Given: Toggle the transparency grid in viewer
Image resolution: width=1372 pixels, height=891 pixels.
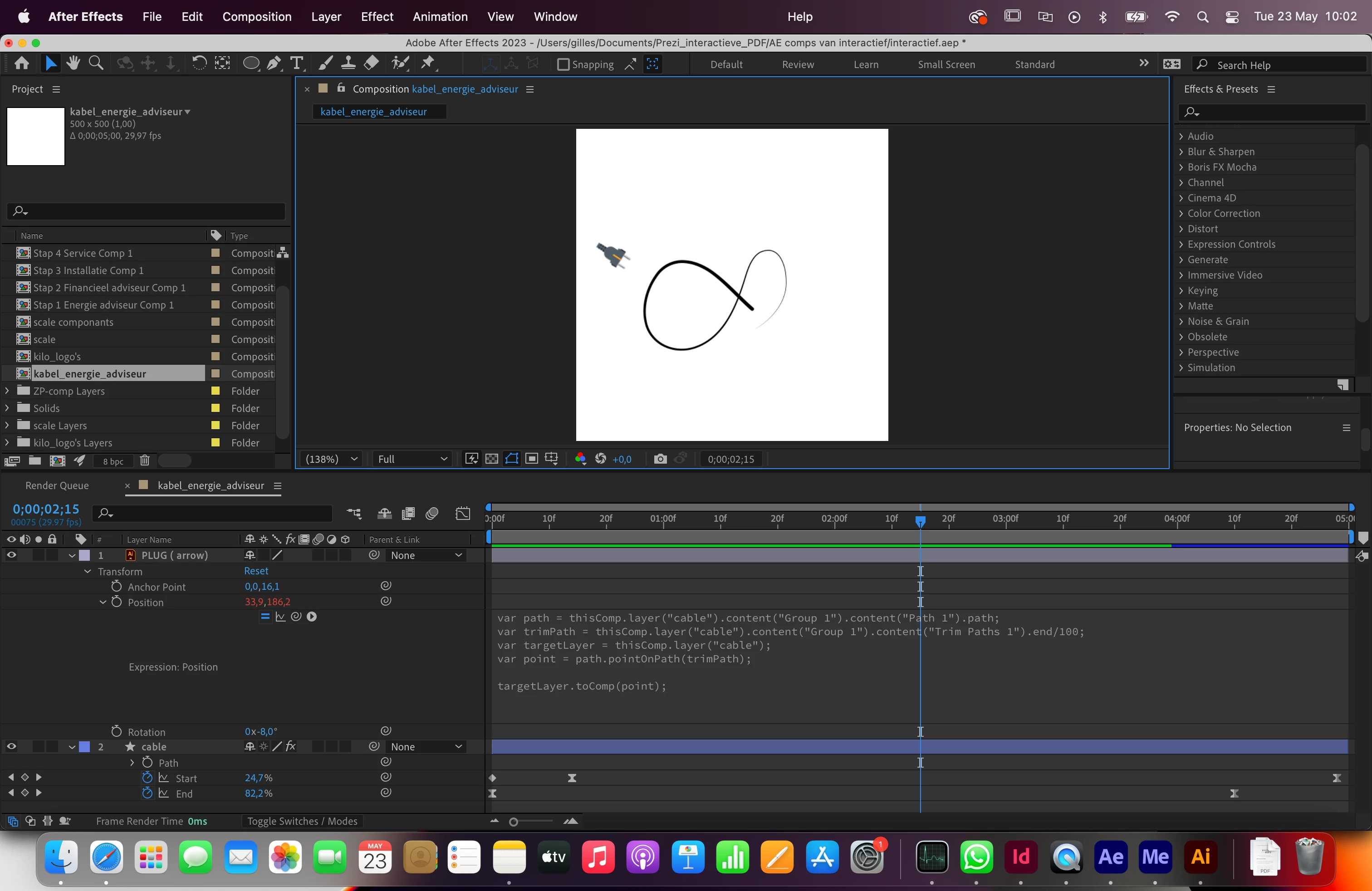Looking at the screenshot, I should (492, 459).
